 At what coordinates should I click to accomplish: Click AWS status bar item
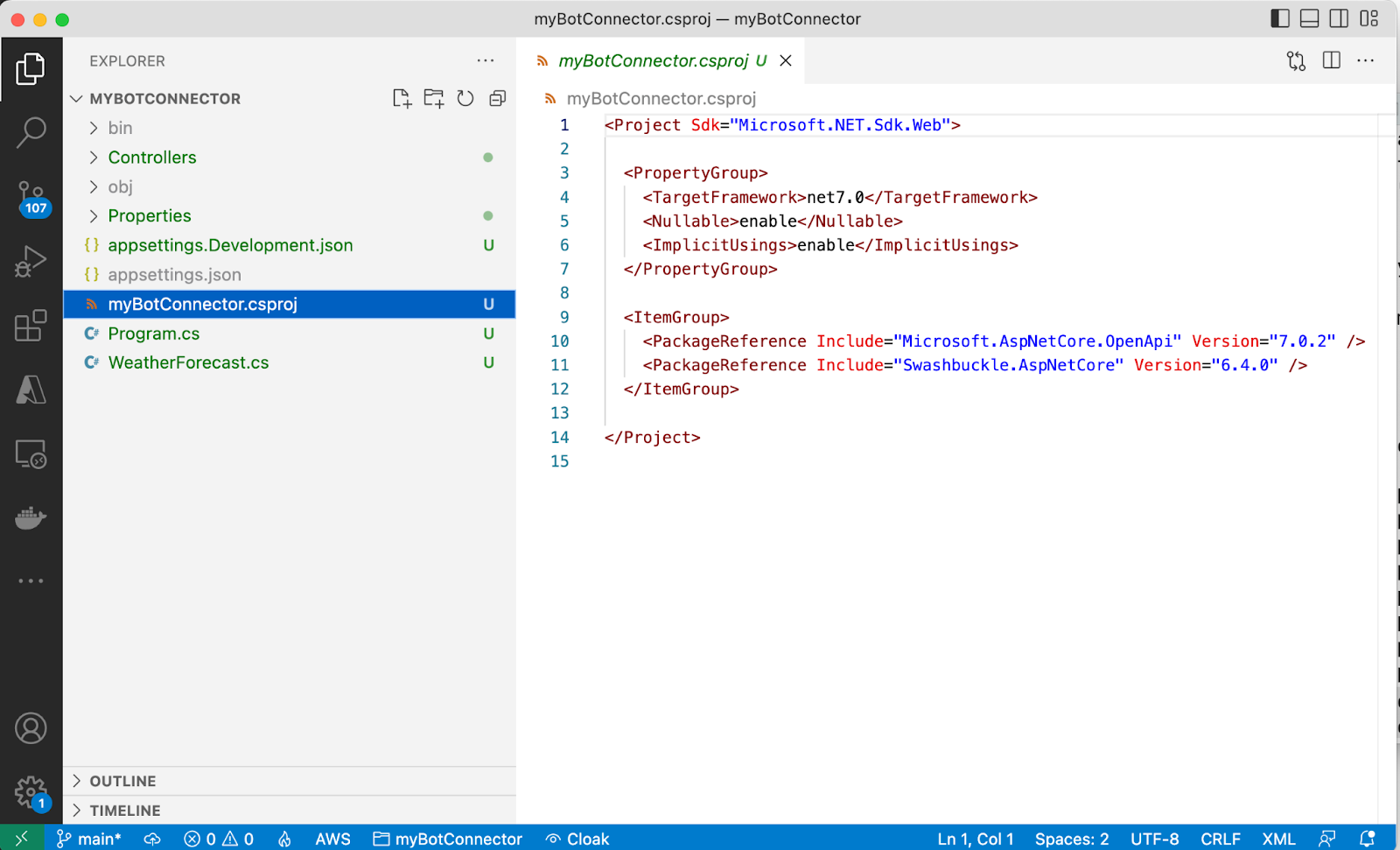coord(332,839)
